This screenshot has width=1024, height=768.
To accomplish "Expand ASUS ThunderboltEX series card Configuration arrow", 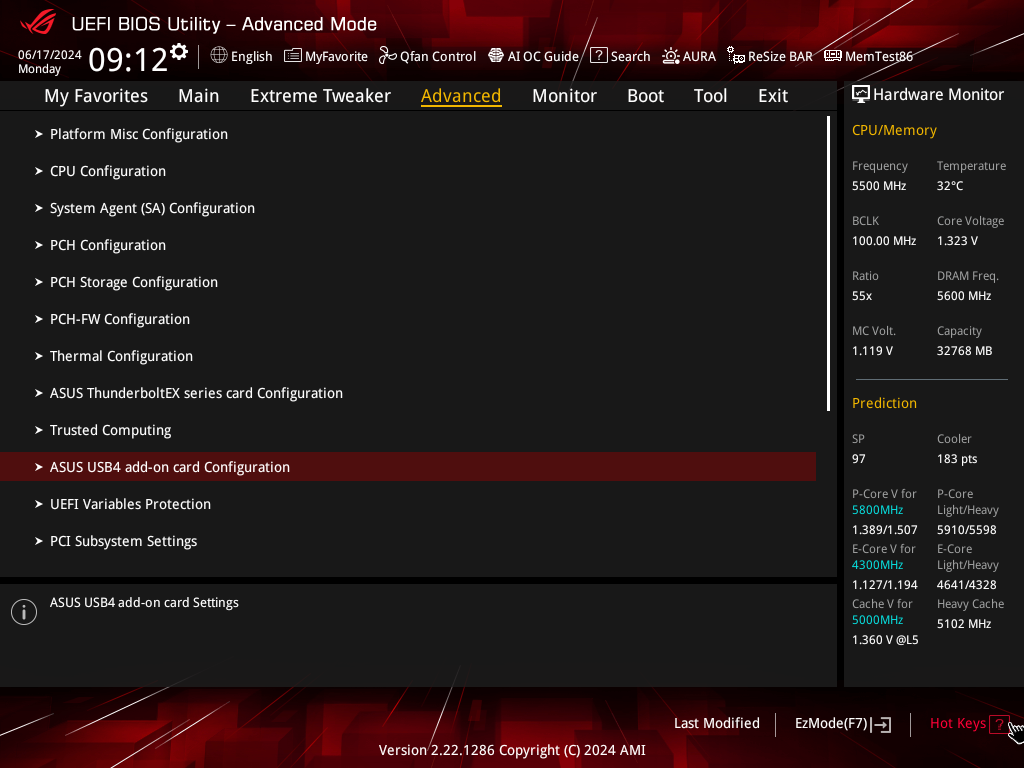I will (x=39, y=393).
